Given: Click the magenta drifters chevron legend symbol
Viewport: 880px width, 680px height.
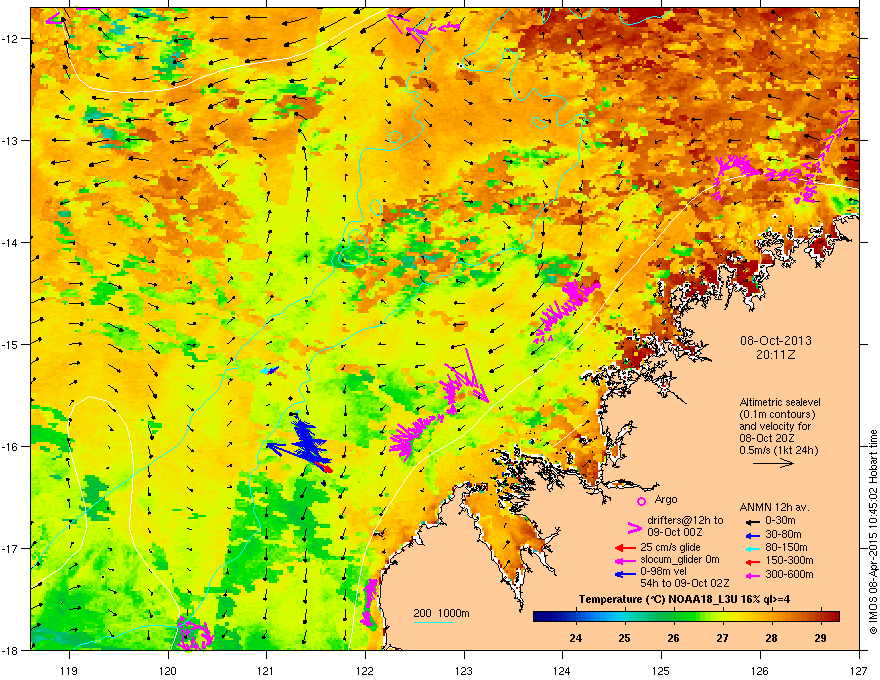Looking at the screenshot, I should (634, 528).
